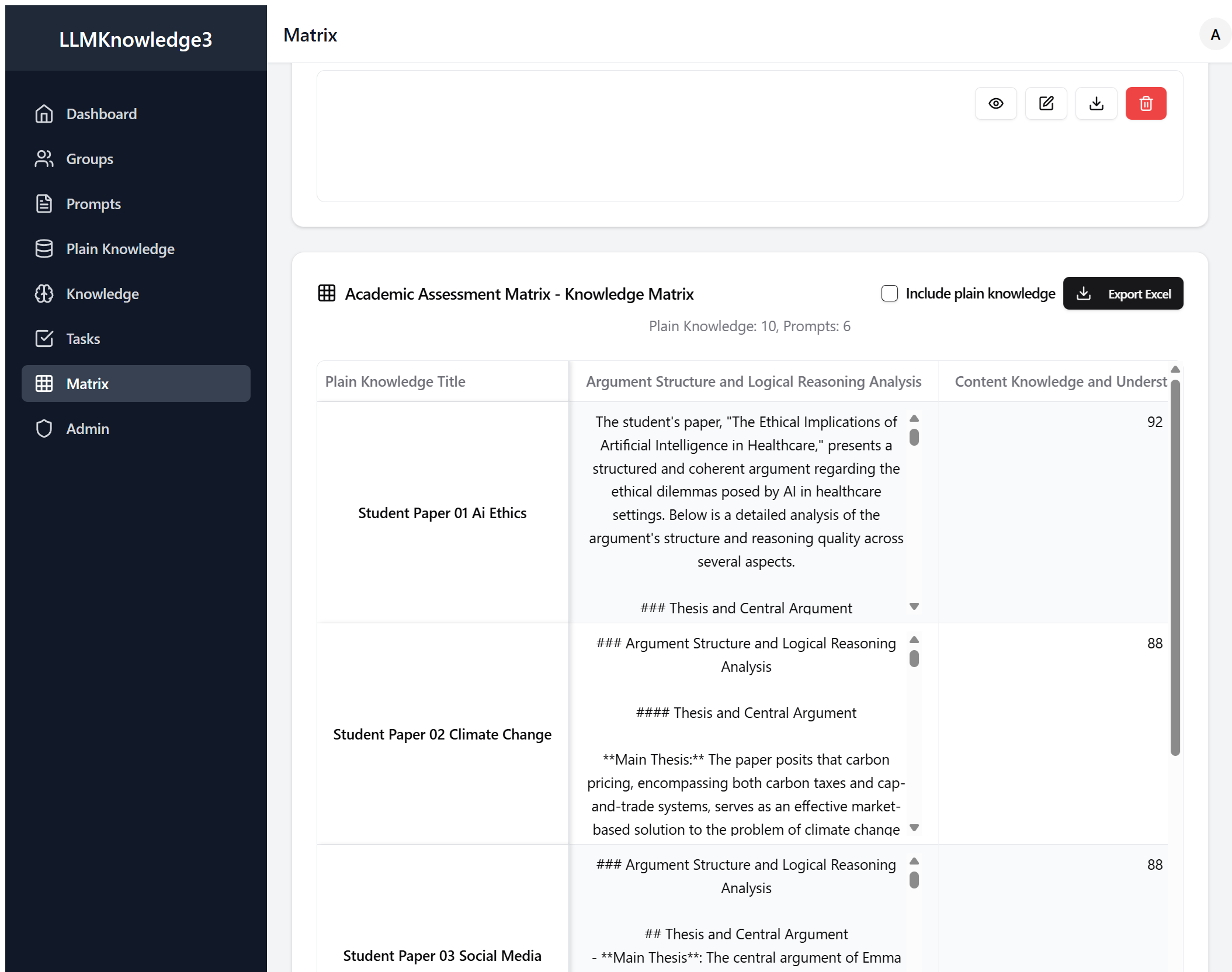Select Admin in the sidebar
This screenshot has height=972, width=1232.
click(x=88, y=429)
